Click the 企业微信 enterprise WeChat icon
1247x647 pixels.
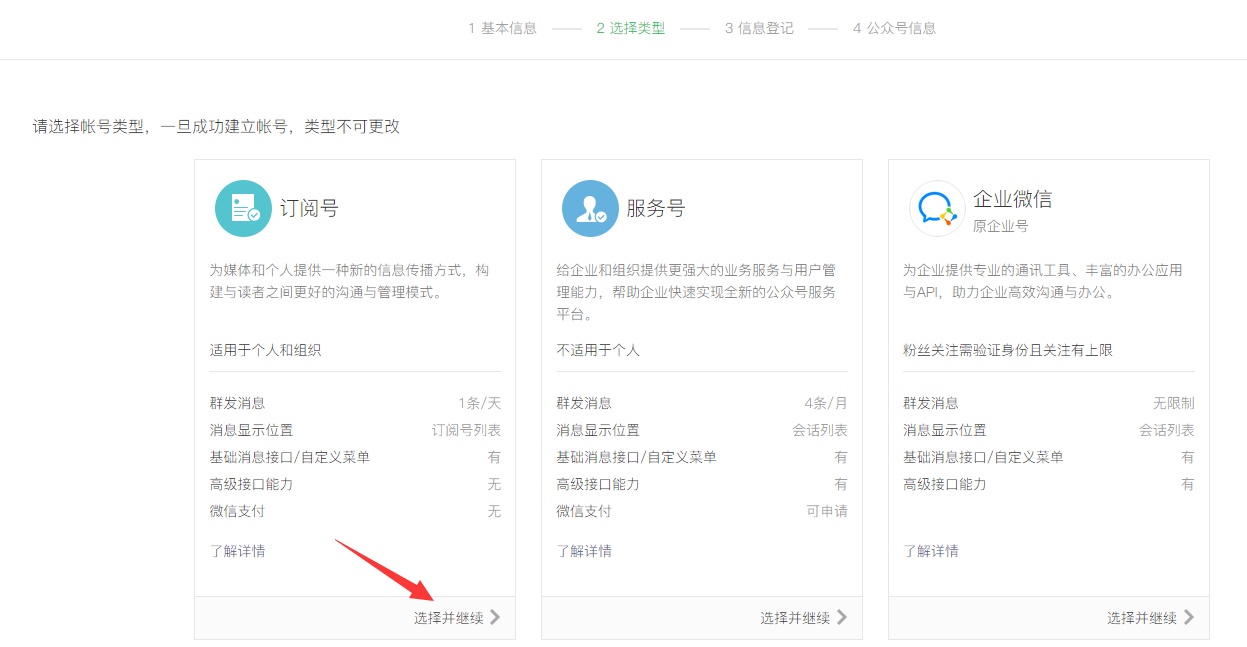(x=936, y=207)
